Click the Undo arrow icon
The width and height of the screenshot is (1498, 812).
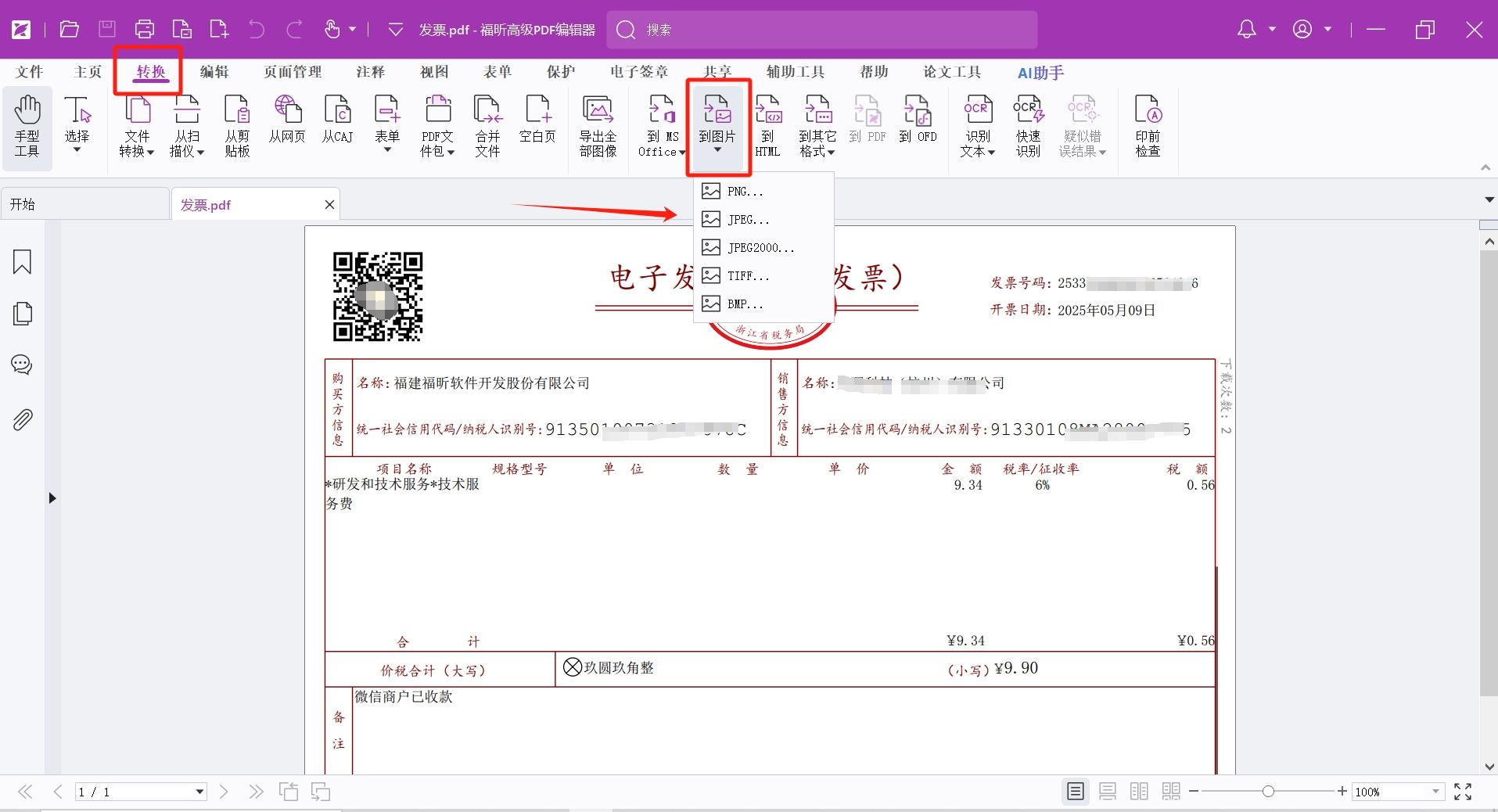pyautogui.click(x=257, y=30)
